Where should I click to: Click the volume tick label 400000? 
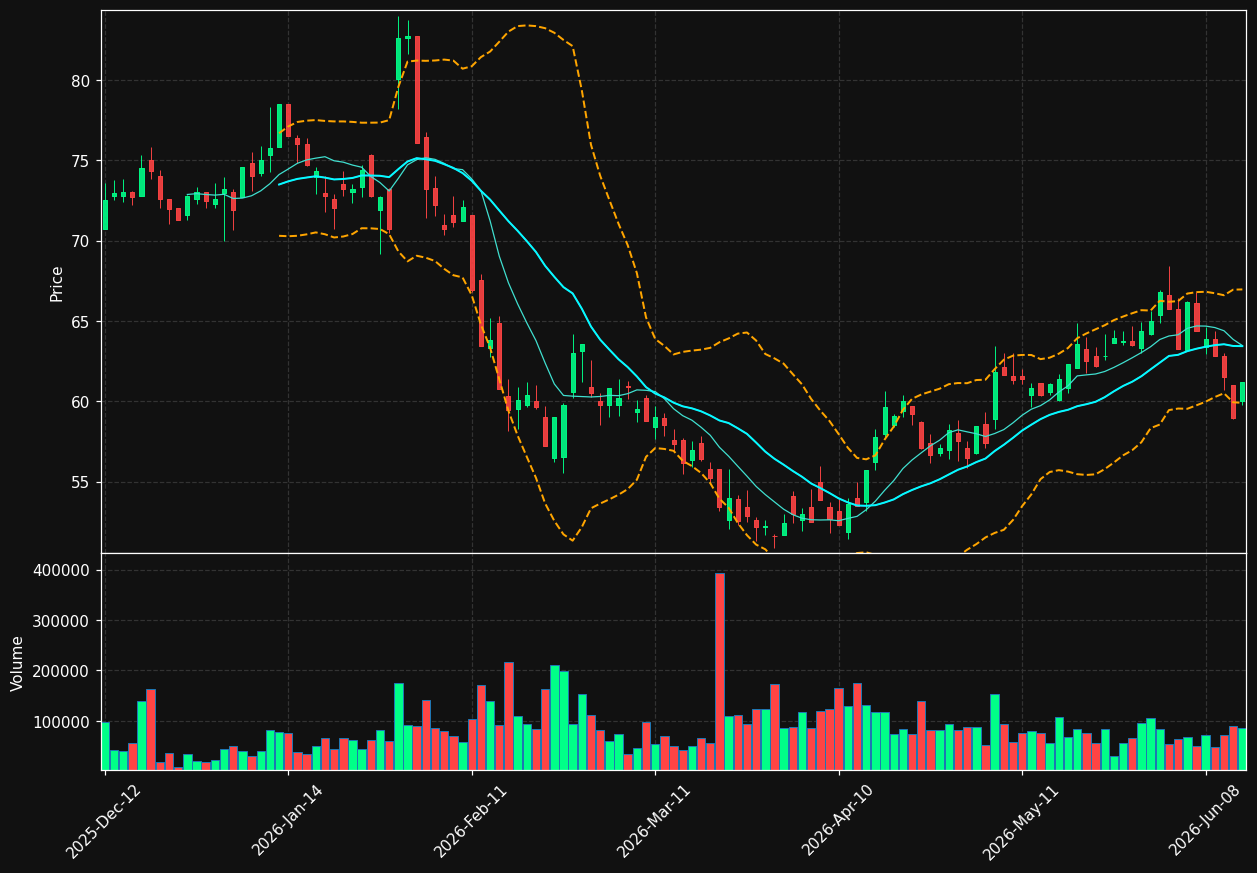pos(62,570)
